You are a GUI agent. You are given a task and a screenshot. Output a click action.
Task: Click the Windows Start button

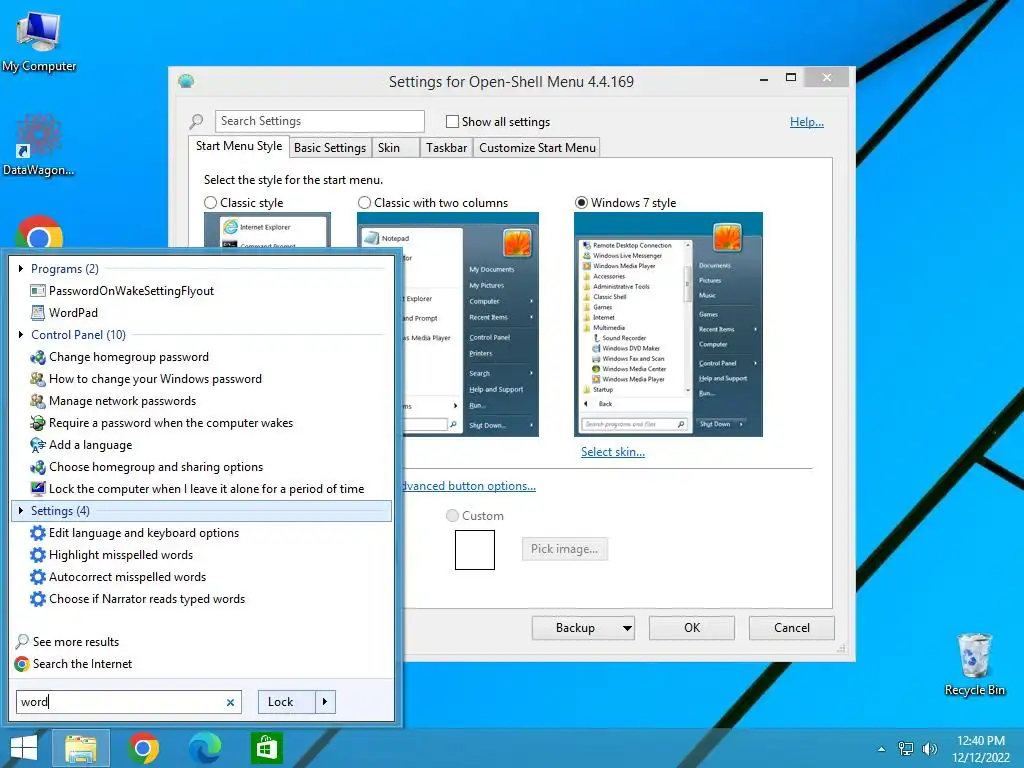point(24,748)
